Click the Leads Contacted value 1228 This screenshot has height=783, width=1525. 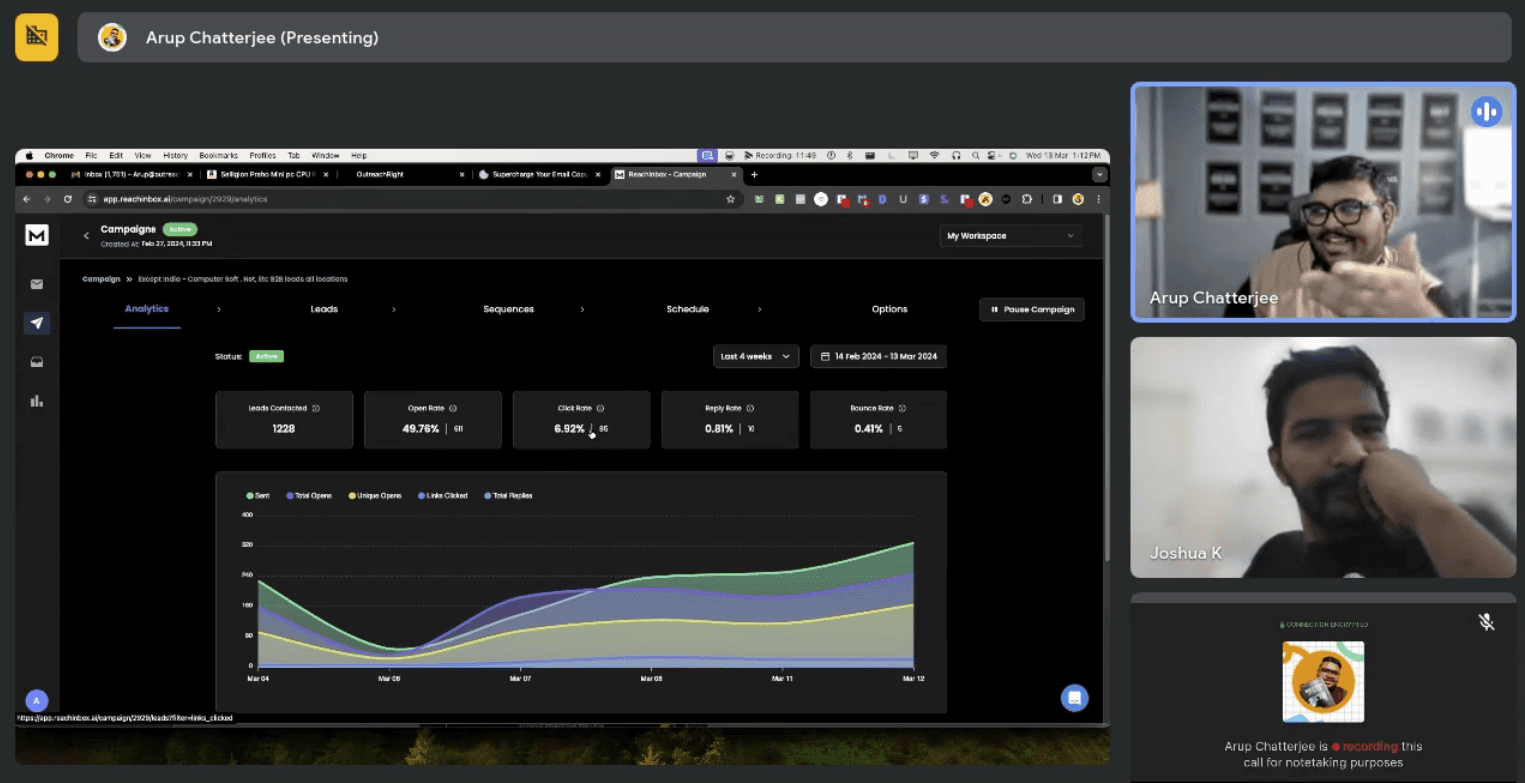pos(284,429)
